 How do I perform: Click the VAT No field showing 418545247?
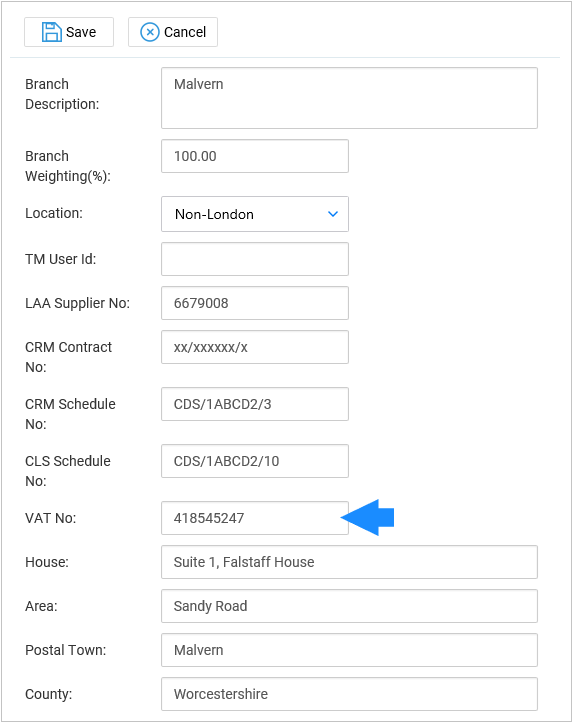(x=255, y=518)
